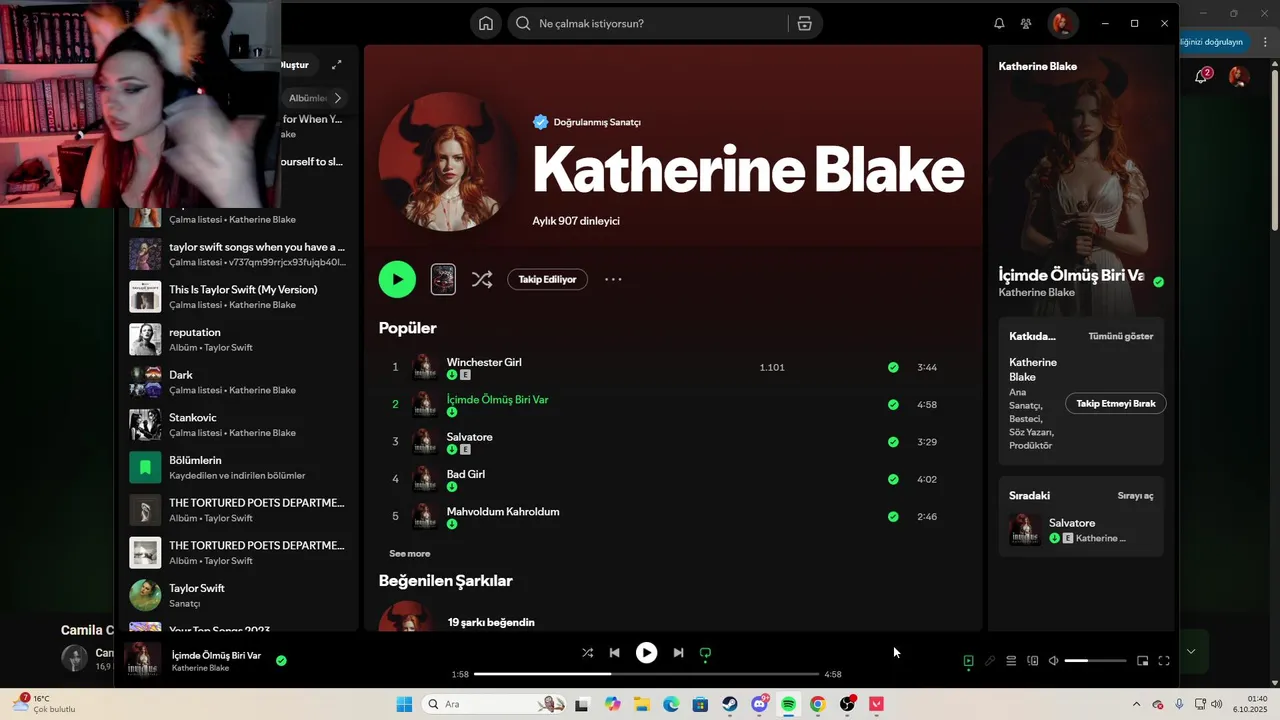Open OBS Studio from the taskbar

848,705
